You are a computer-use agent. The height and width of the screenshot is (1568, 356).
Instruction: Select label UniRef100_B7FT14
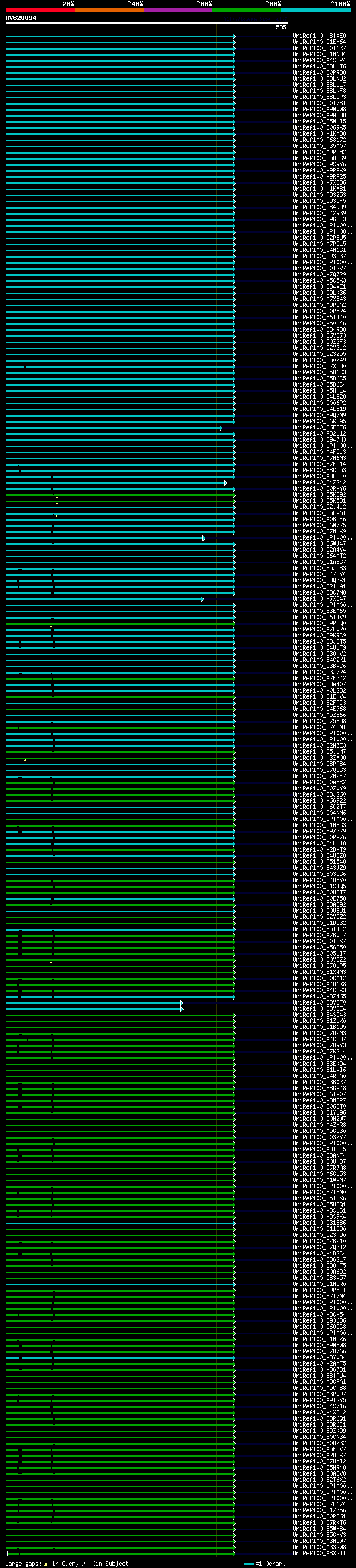(319, 464)
